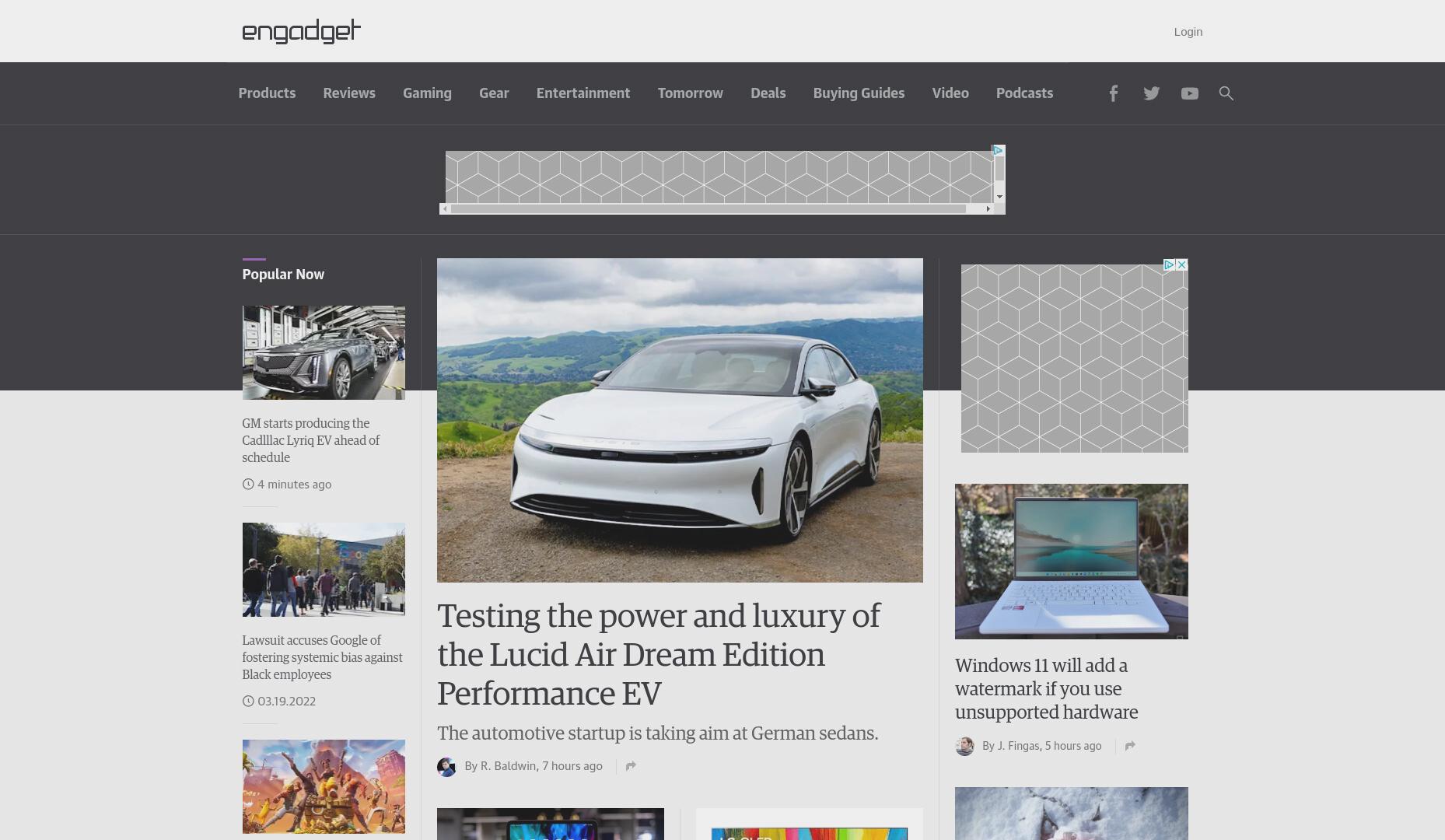Image resolution: width=1445 pixels, height=840 pixels.
Task: Click author name R. Baldwin
Action: click(508, 766)
